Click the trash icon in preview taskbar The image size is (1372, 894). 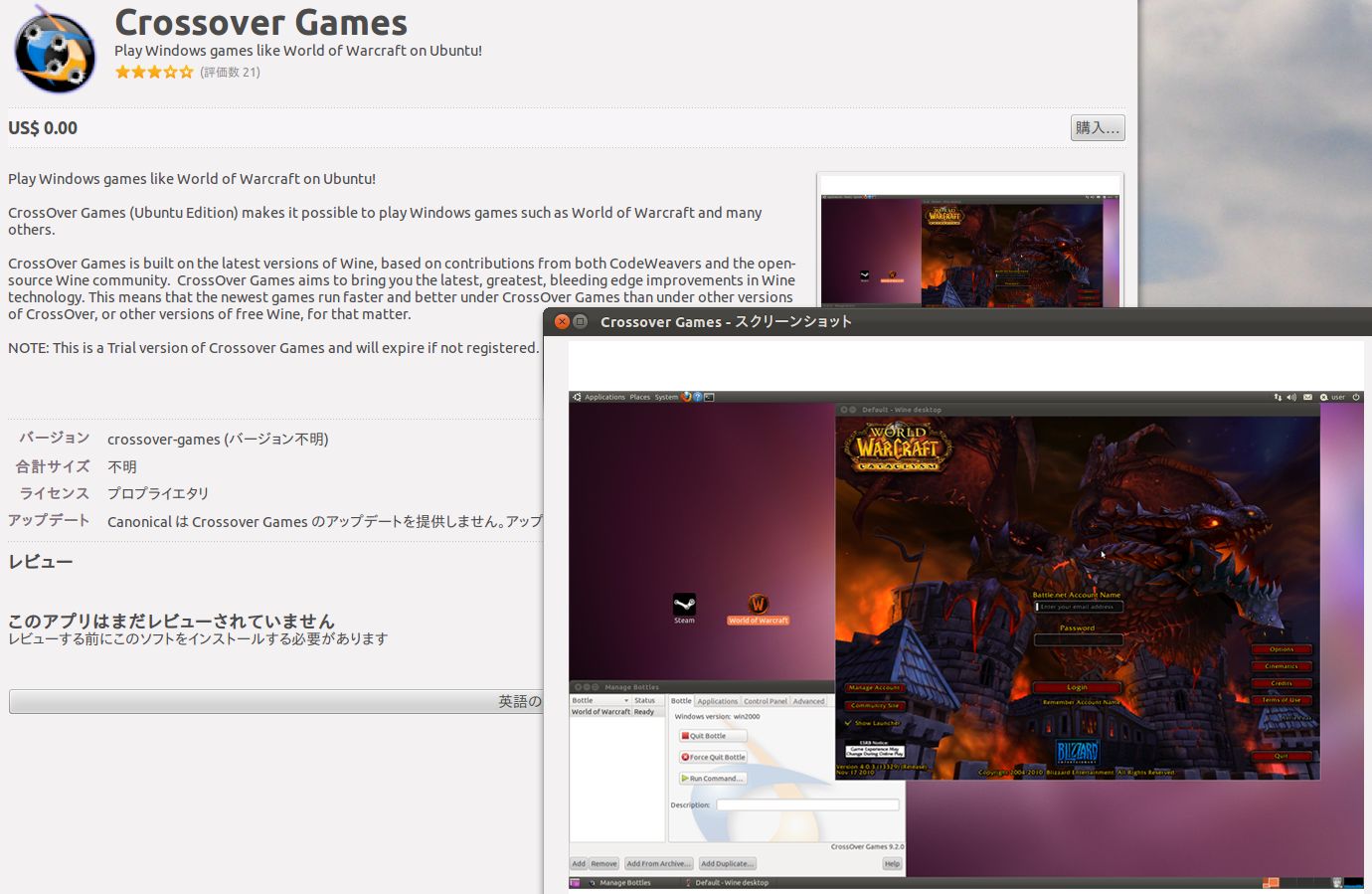click(x=1337, y=882)
